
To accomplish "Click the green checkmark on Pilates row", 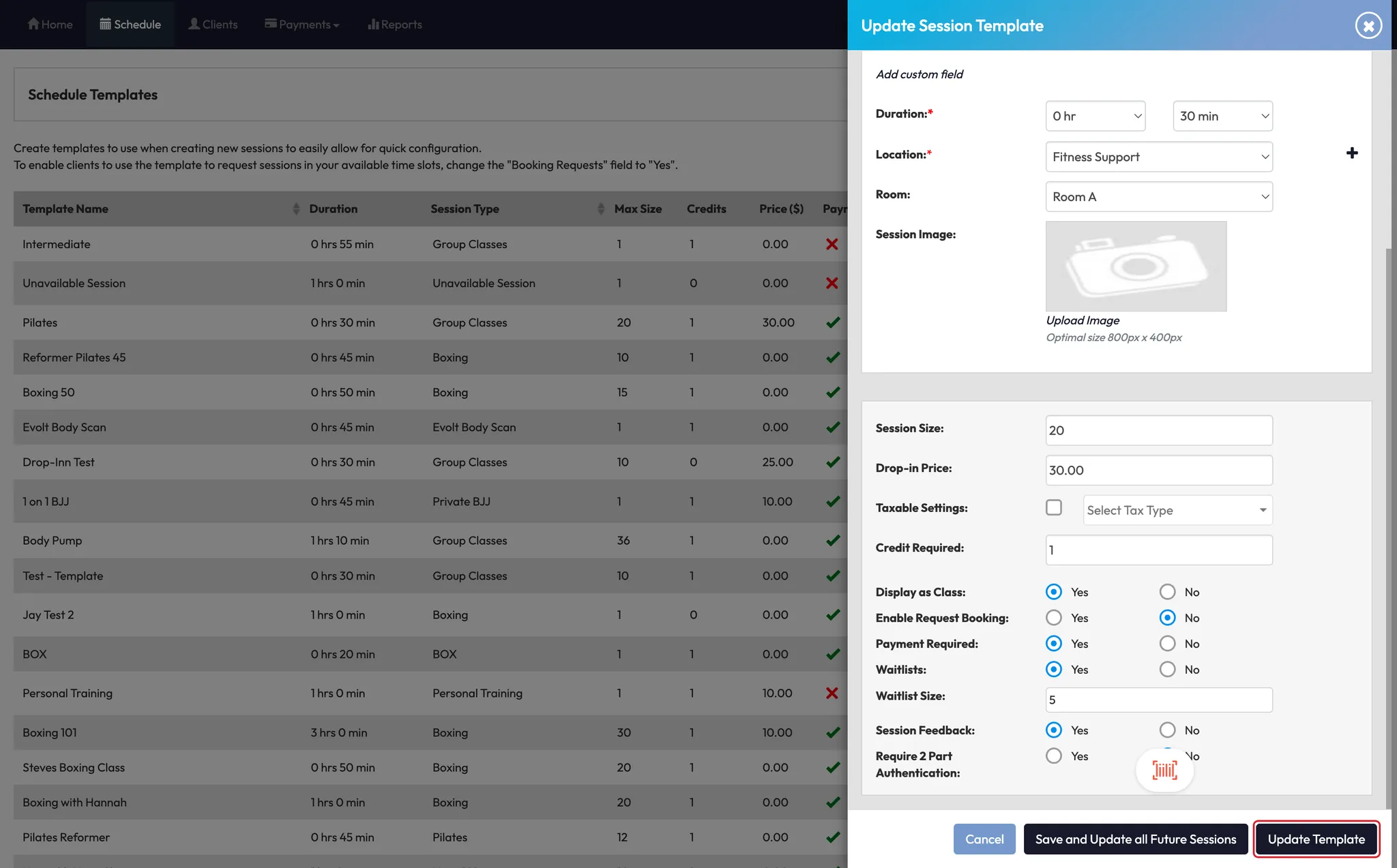I will pyautogui.click(x=833, y=323).
